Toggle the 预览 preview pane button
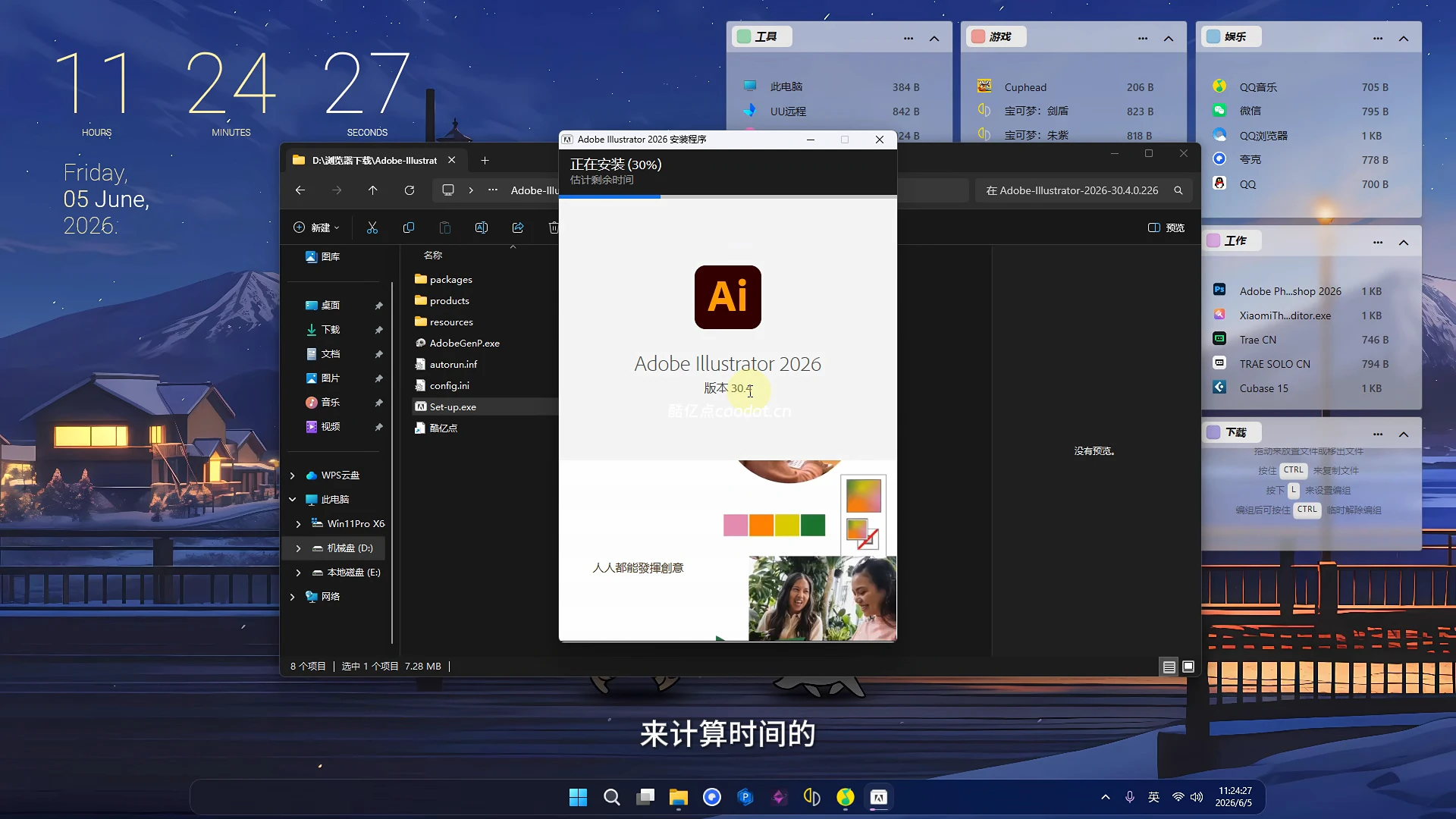1456x819 pixels. coord(1166,227)
